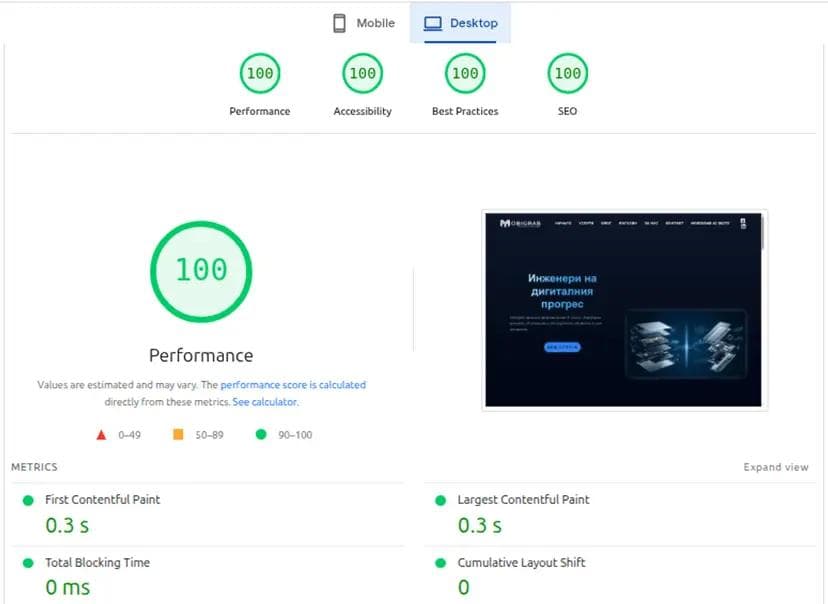This screenshot has height=604, width=828.
Task: Click the First Contentful Paint green dot
Action: click(28, 500)
